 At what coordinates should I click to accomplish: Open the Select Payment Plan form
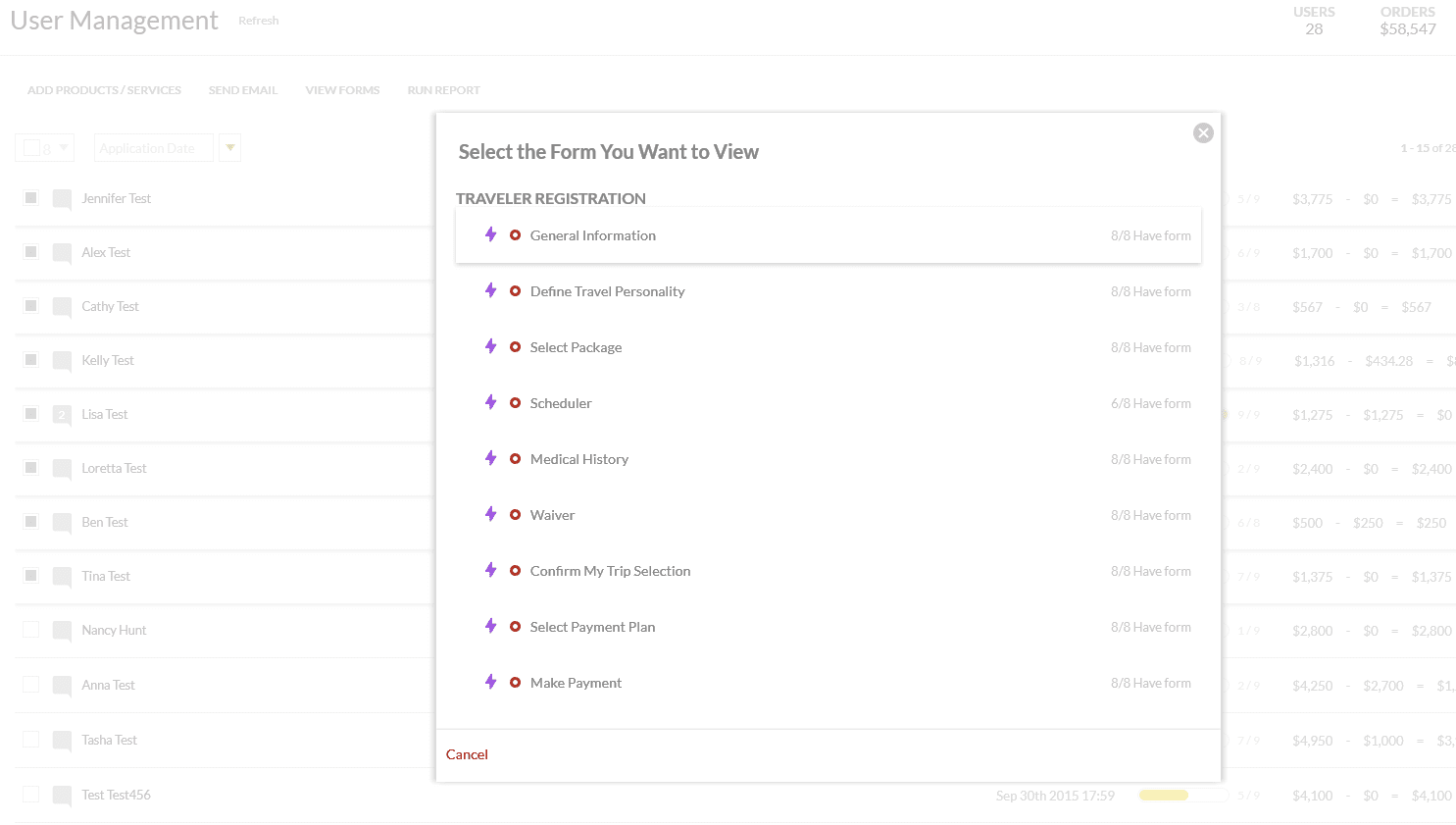[x=592, y=627]
